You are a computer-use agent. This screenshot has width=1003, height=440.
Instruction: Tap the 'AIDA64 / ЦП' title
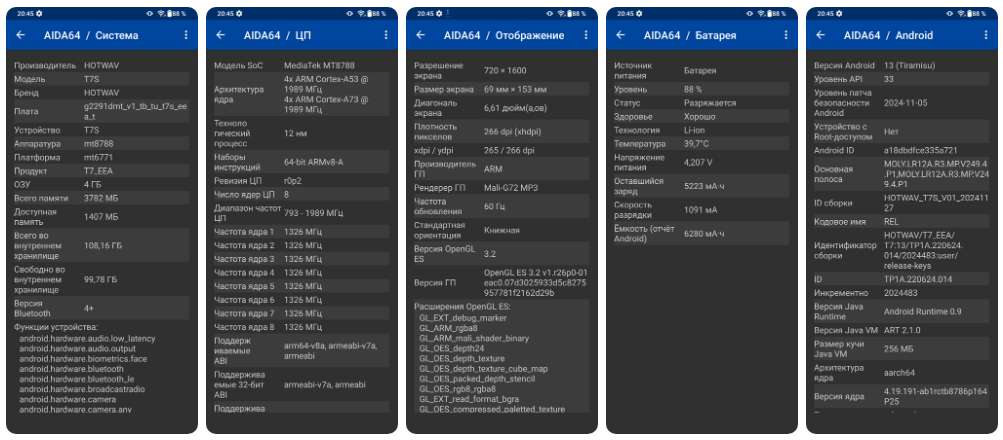coord(277,36)
